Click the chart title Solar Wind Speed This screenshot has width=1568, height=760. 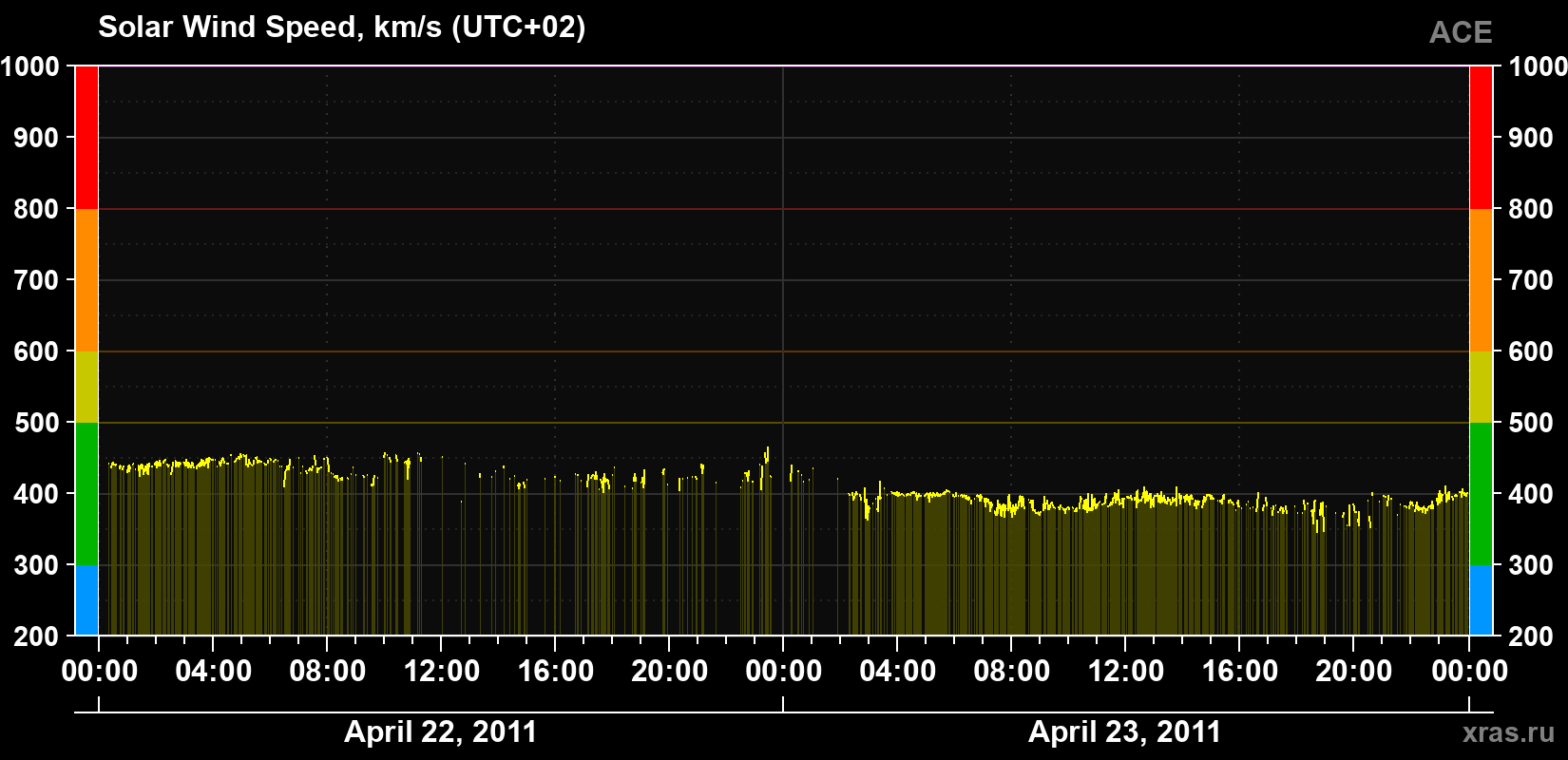pyautogui.click(x=342, y=27)
